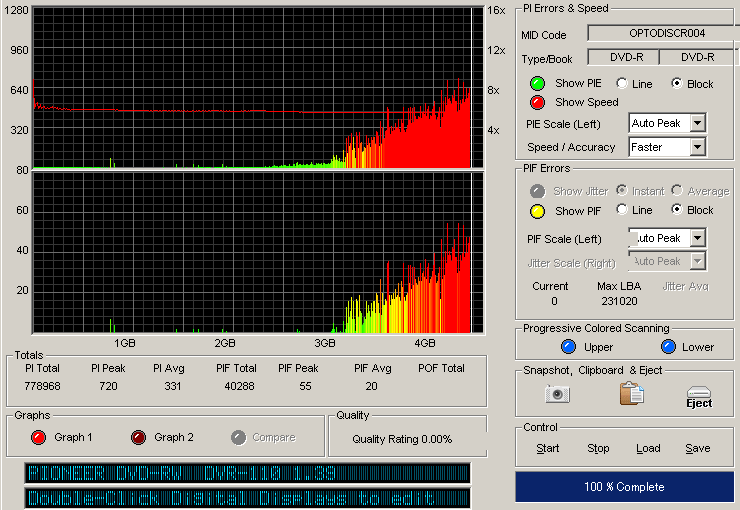Click the Jitter Avg label
This screenshot has height=510, width=740.
685,286
